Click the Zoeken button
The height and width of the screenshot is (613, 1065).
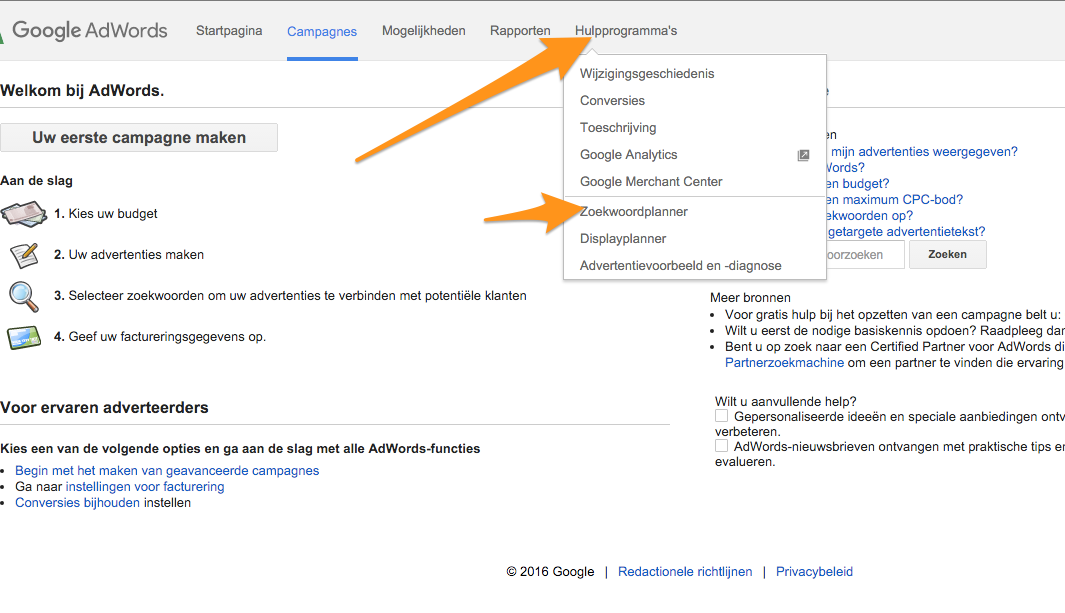tap(947, 254)
